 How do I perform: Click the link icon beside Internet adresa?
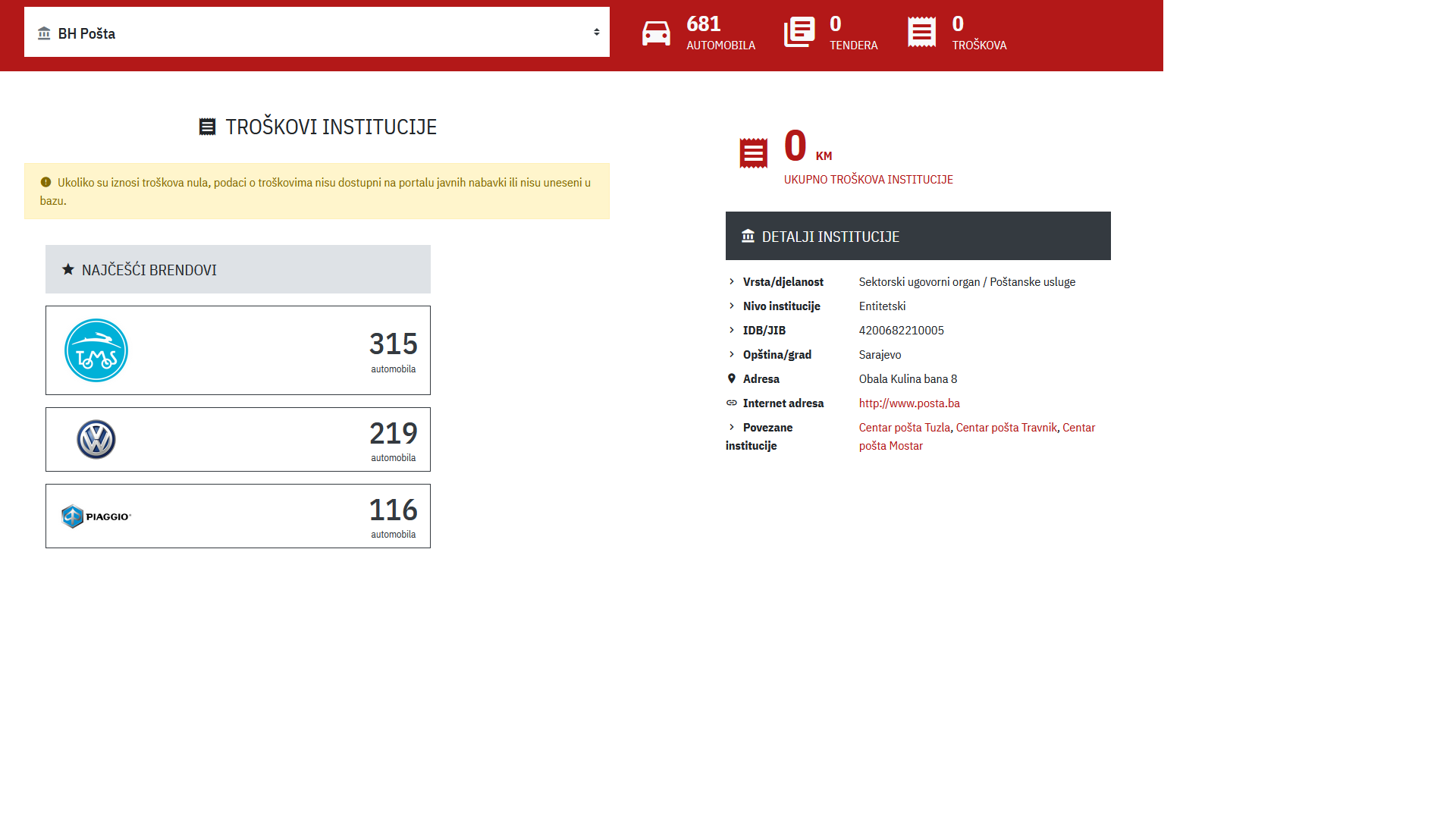point(732,403)
